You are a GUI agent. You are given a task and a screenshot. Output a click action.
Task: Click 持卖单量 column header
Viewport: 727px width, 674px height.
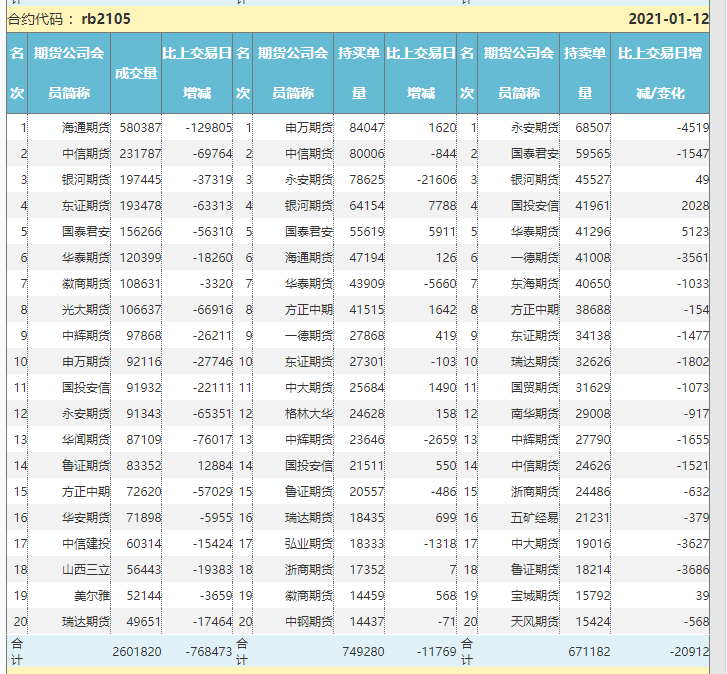point(585,73)
